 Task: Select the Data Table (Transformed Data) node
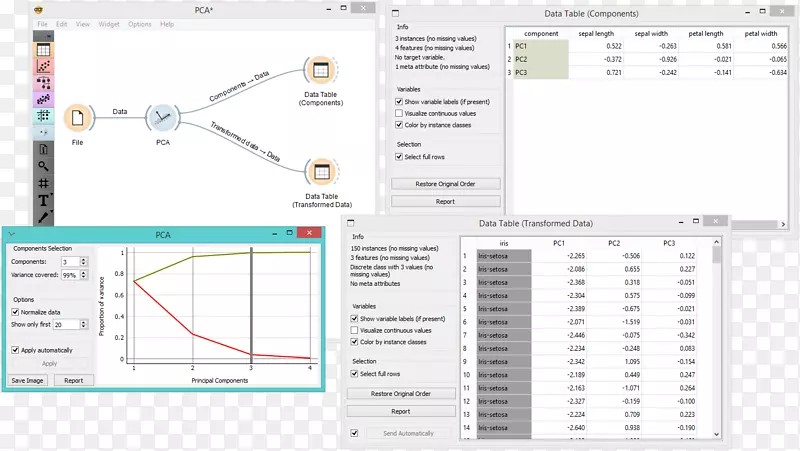tap(322, 172)
